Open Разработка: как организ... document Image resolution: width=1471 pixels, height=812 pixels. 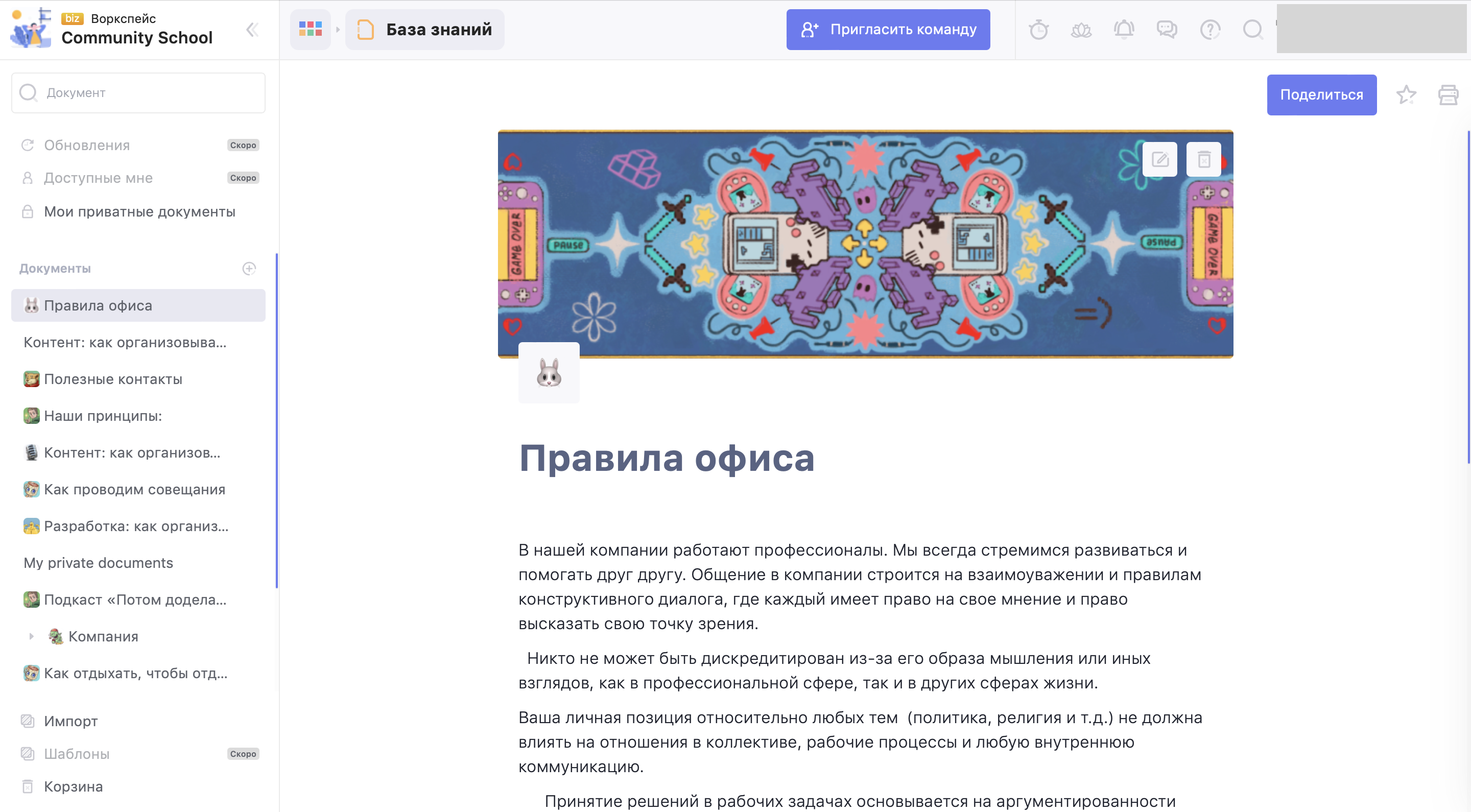coord(138,526)
